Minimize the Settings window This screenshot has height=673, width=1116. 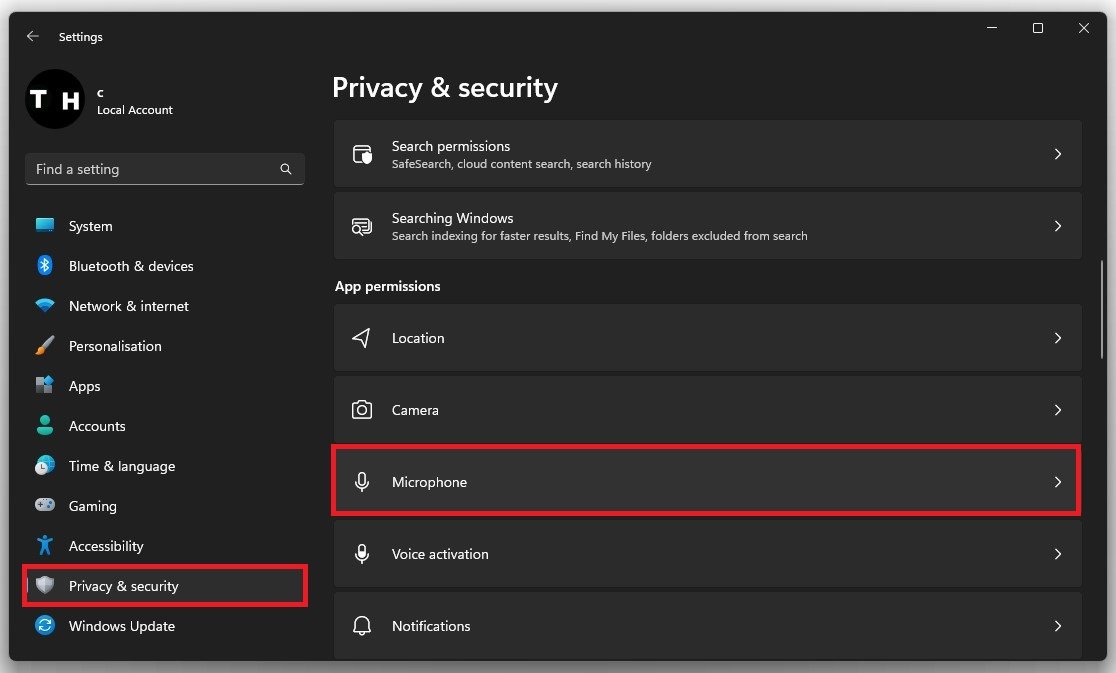991,28
